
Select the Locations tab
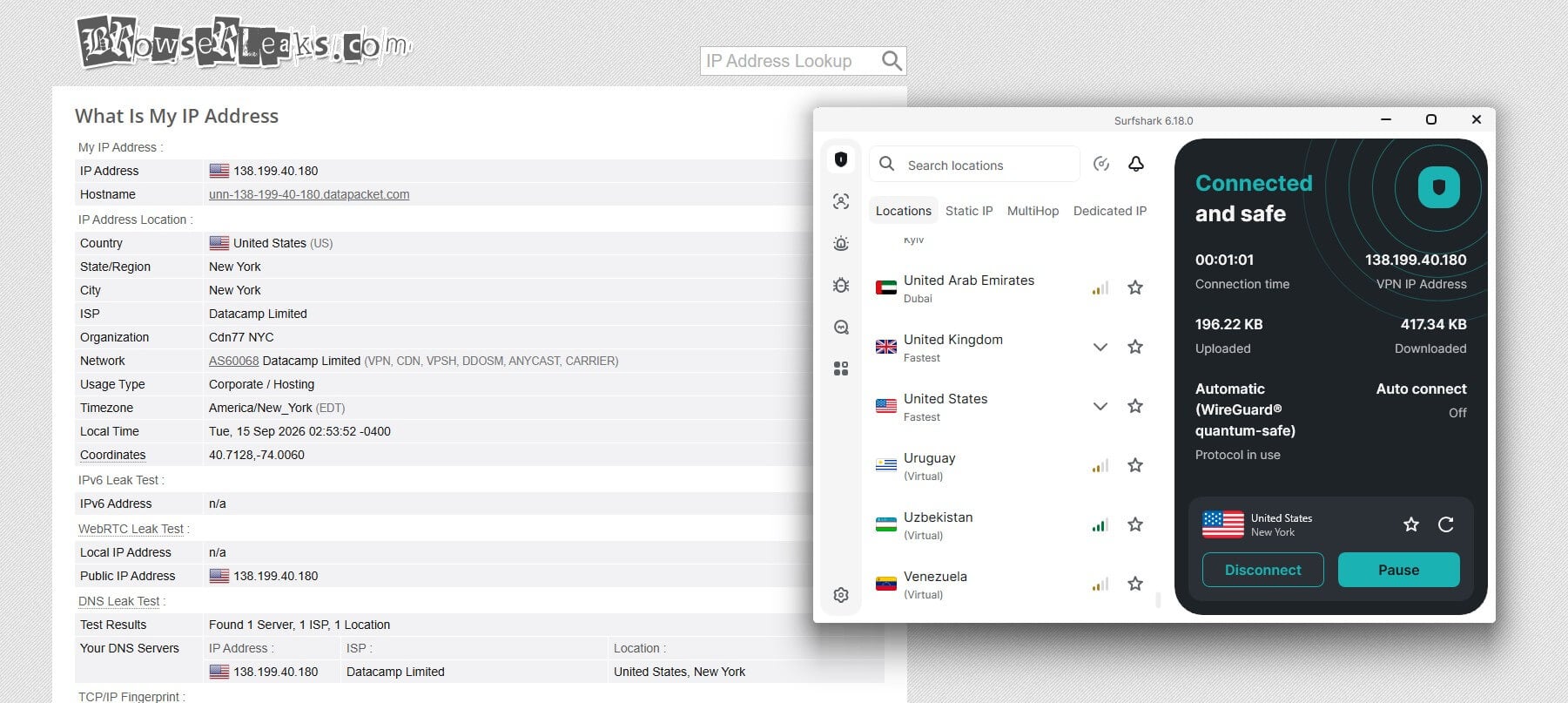click(903, 211)
